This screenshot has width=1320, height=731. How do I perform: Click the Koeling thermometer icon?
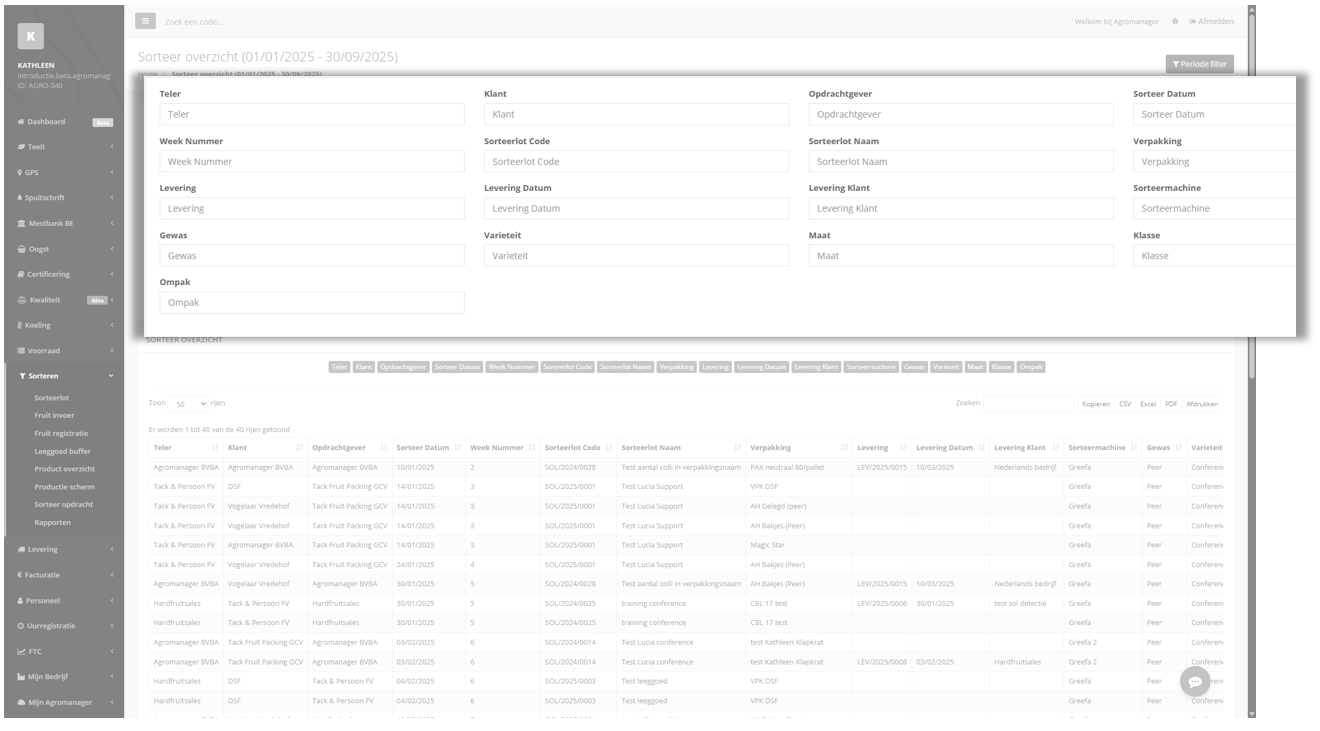[20, 326]
